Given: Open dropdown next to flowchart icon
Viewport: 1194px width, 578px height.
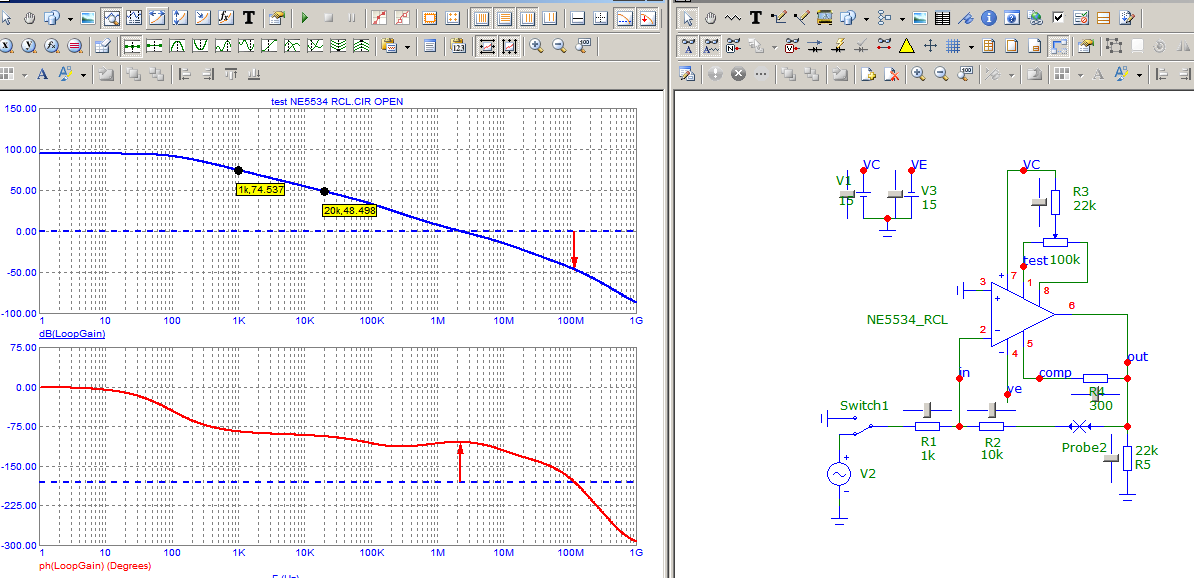Looking at the screenshot, I should [902, 18].
